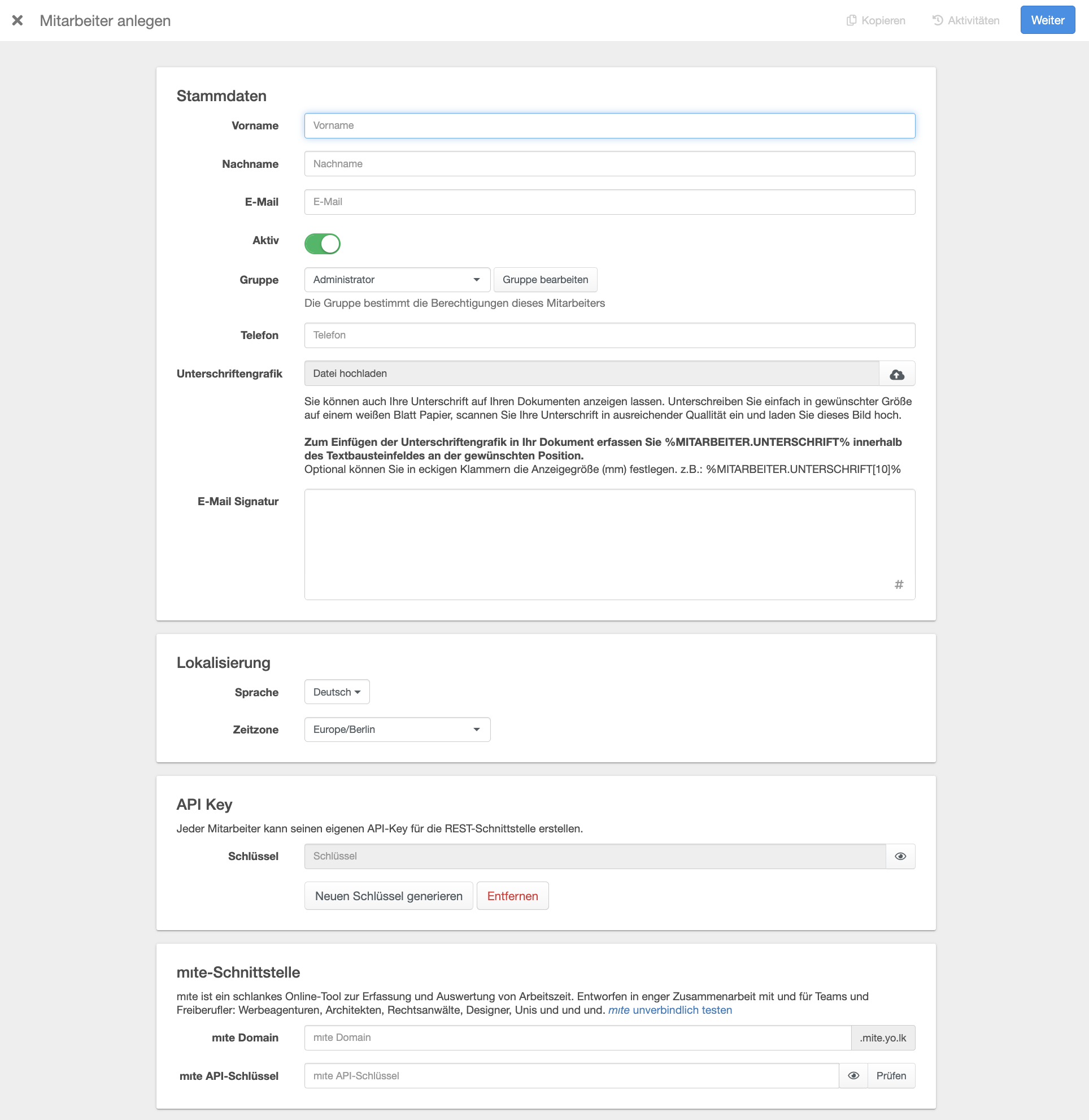Show the API Schlüssel via eye icon
This screenshot has width=1089, height=1120.
[x=900, y=856]
